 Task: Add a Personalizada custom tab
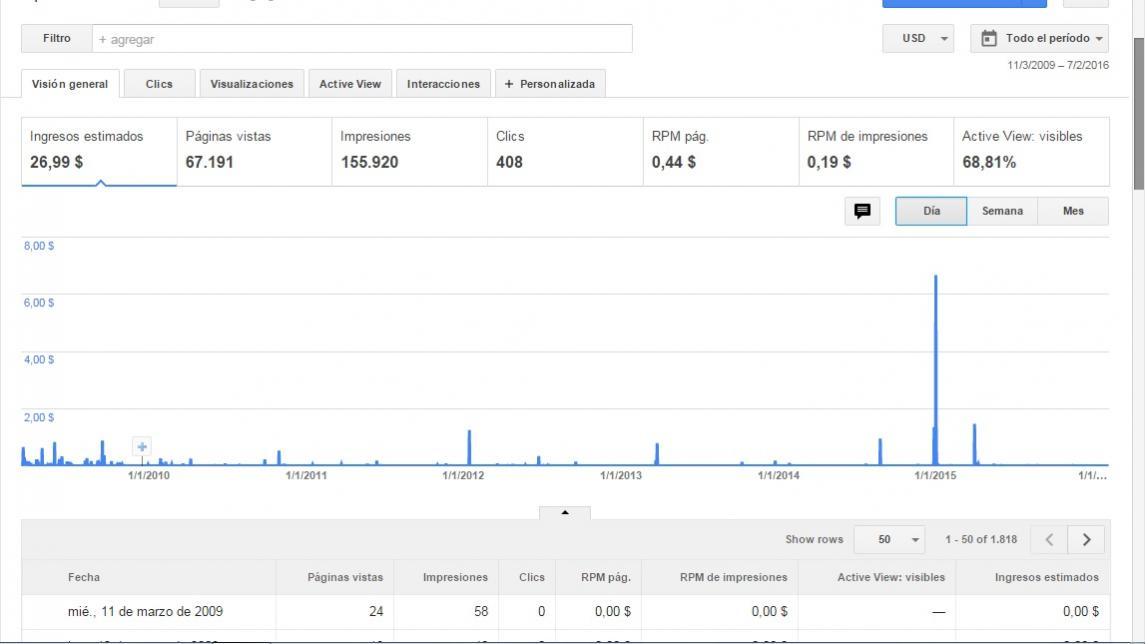550,84
